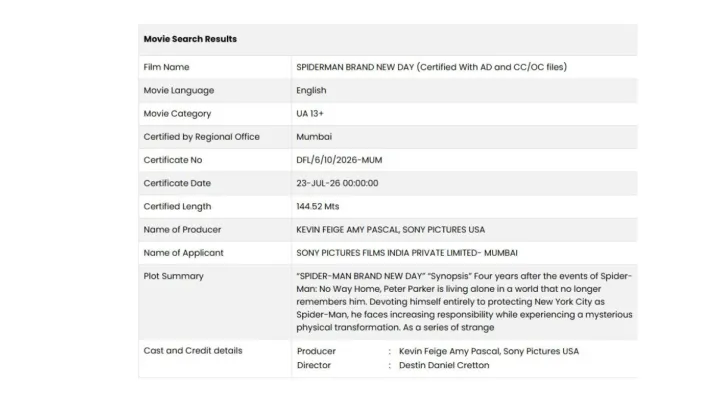The image size is (715, 402).
Task: Click the Movie Language value English
Action: 311,90
